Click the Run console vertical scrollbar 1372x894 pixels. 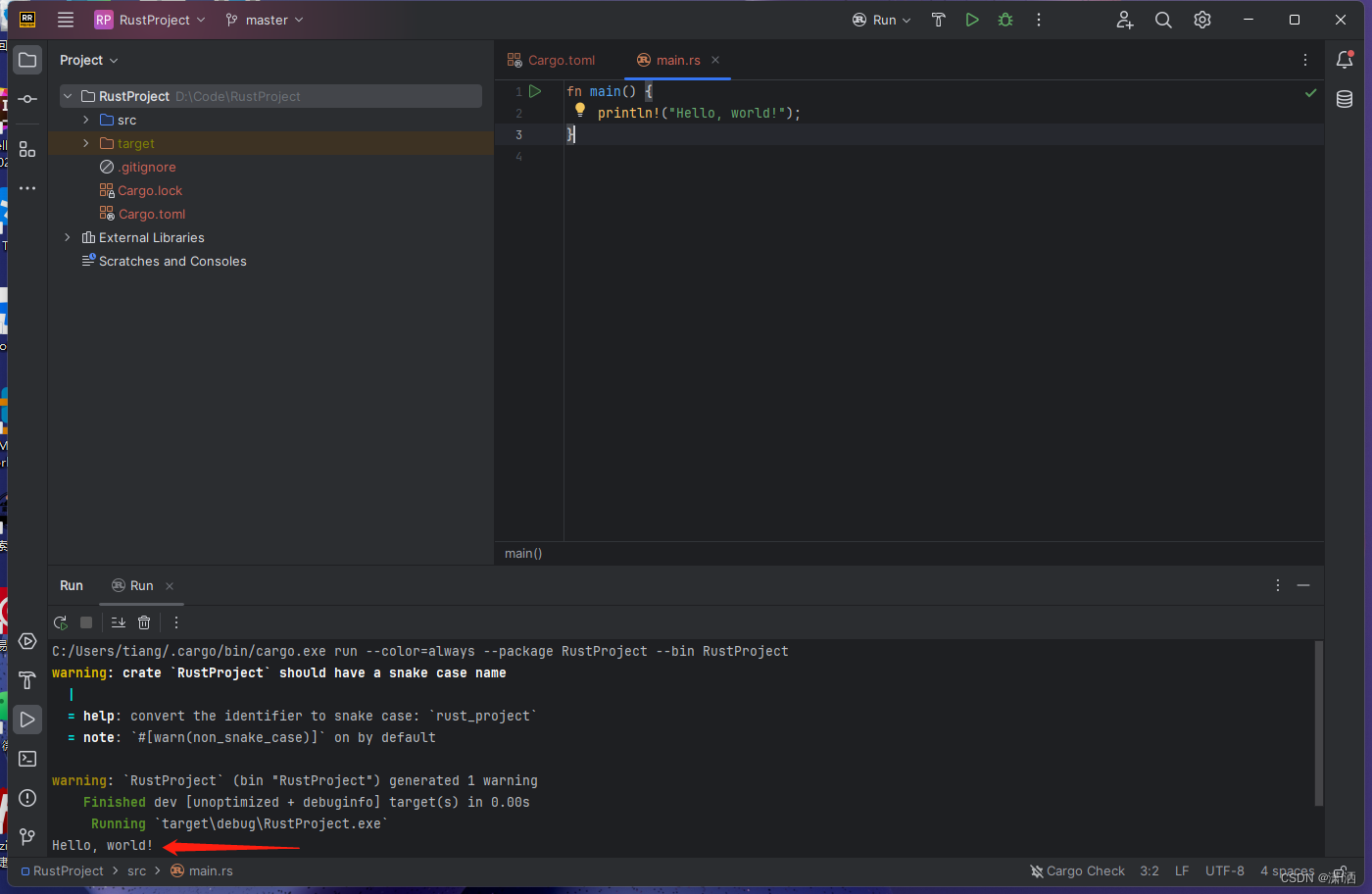click(x=1318, y=723)
